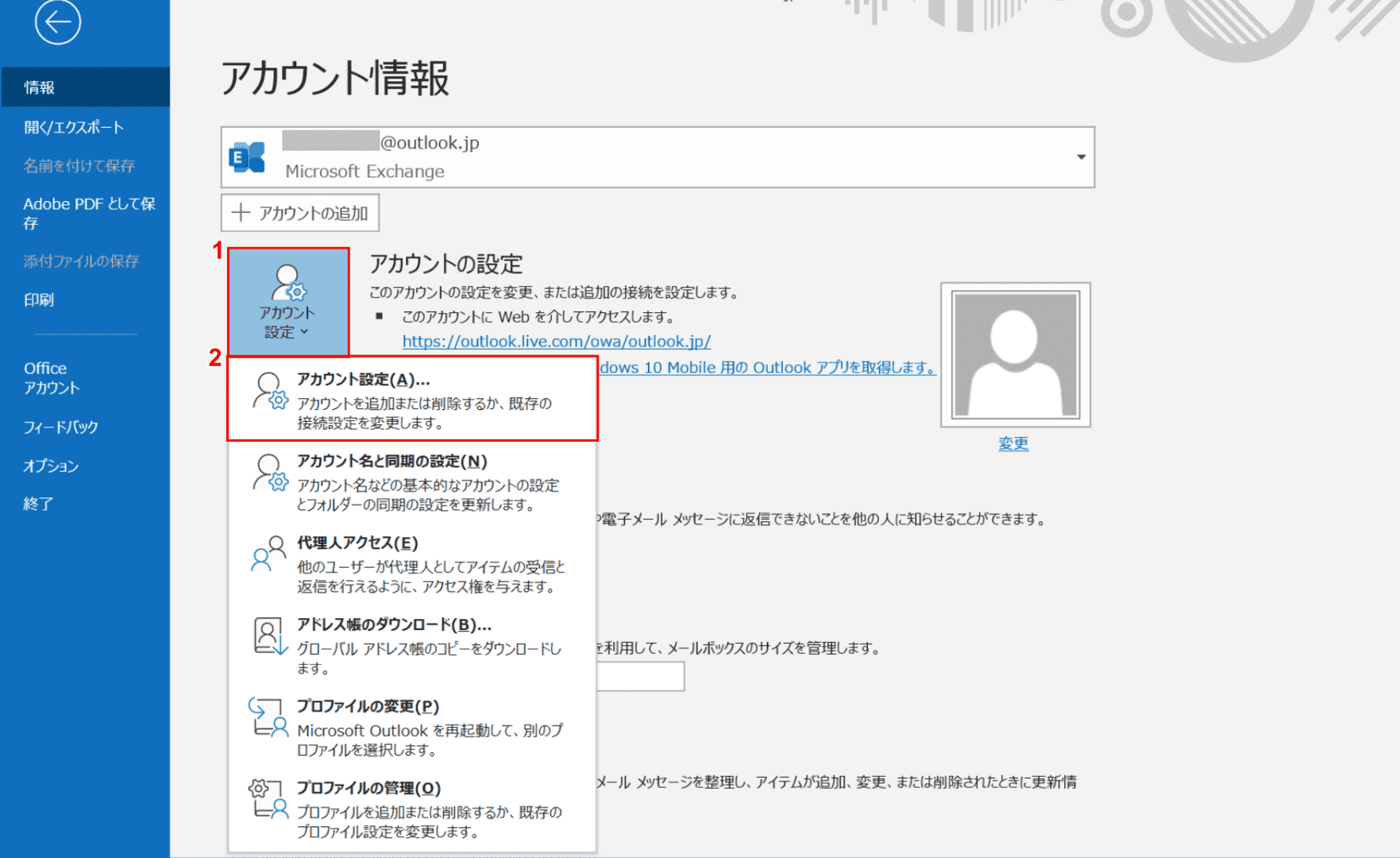Select the outlook.jp account combo box
The image size is (1400, 858).
coord(658,157)
